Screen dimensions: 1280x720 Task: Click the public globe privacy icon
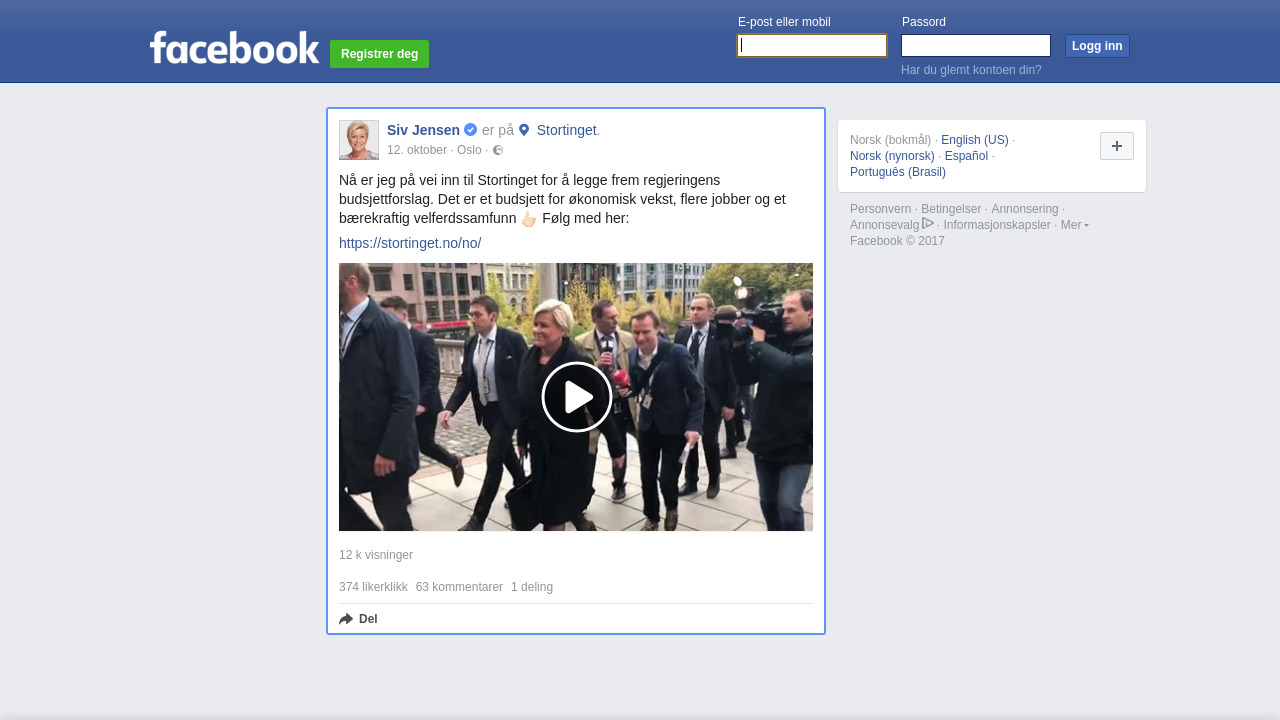(x=498, y=150)
